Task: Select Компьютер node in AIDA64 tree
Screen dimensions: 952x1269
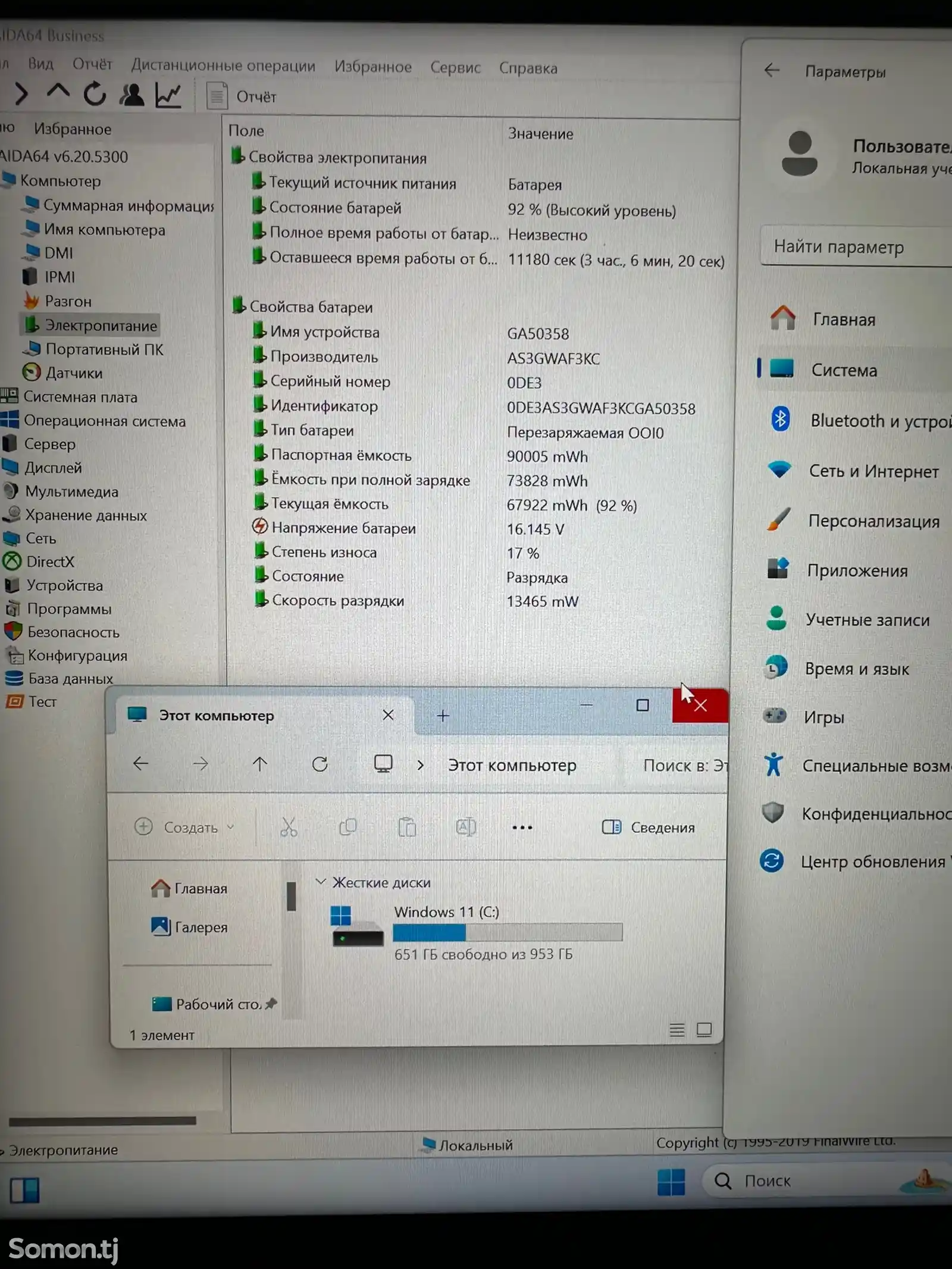Action: click(x=52, y=181)
